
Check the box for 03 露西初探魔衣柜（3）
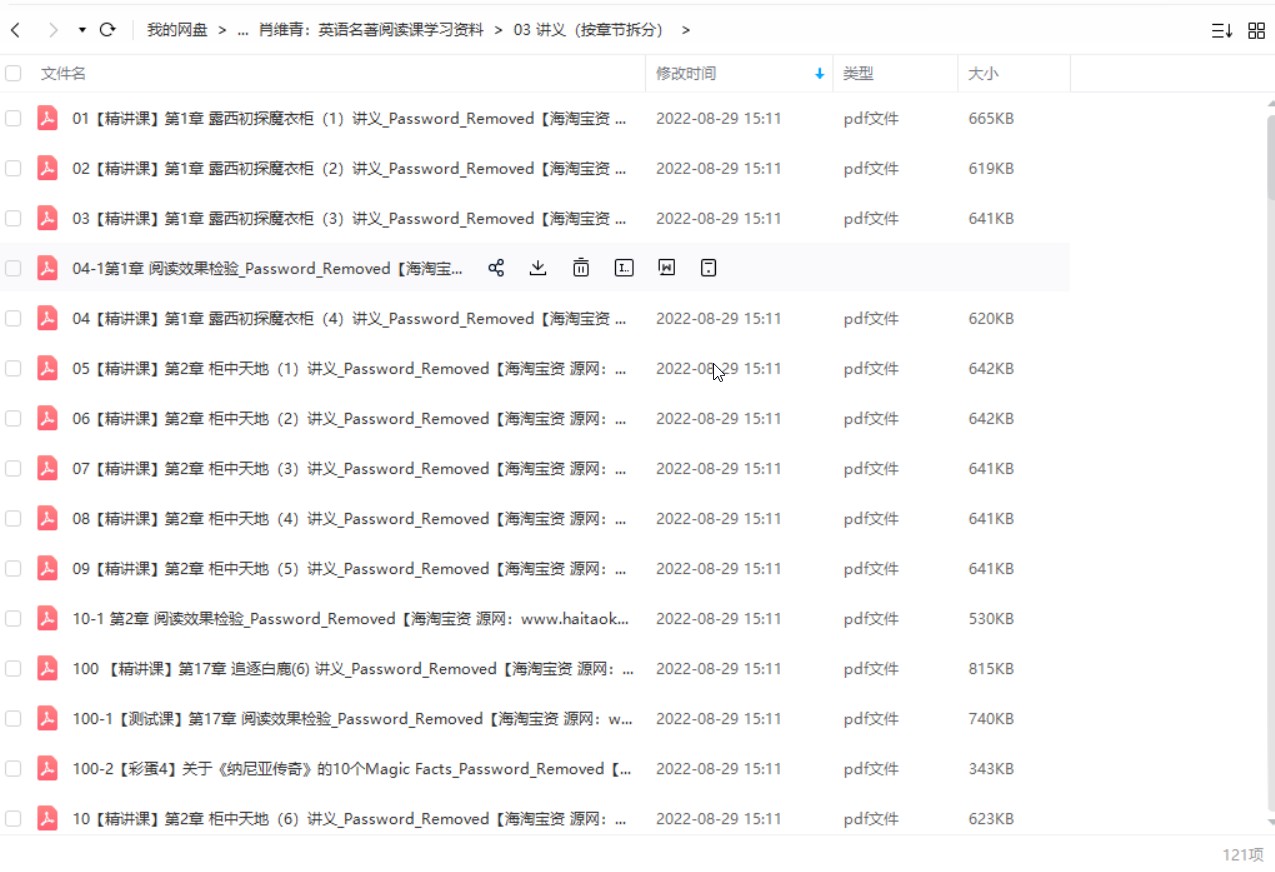pos(13,218)
